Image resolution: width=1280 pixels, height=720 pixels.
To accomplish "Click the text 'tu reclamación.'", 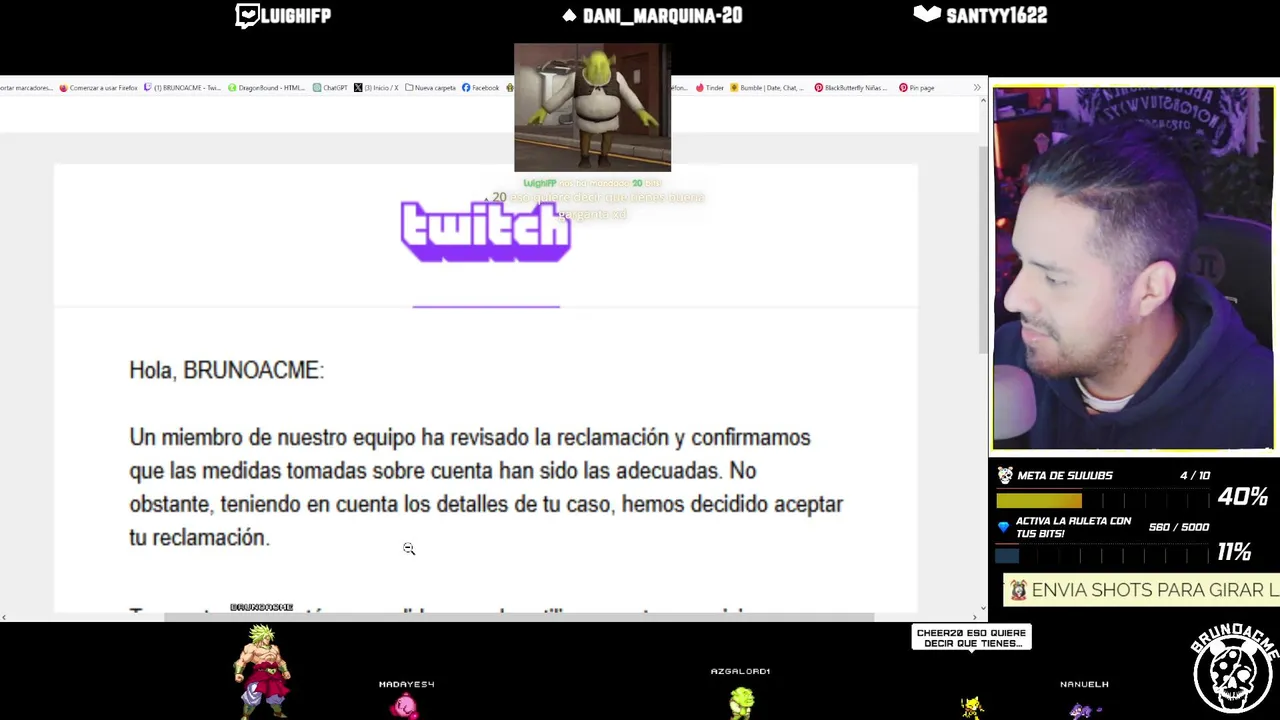I will [x=199, y=538].
